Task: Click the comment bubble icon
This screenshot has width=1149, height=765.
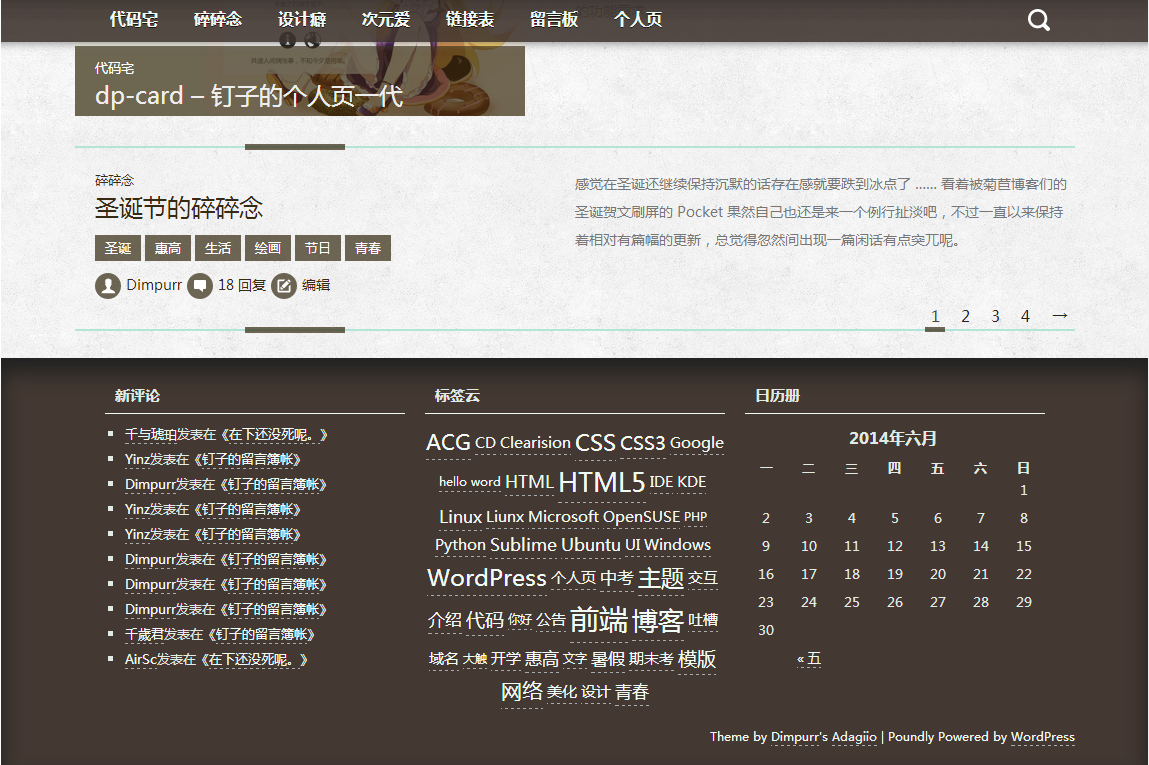Action: click(200, 286)
